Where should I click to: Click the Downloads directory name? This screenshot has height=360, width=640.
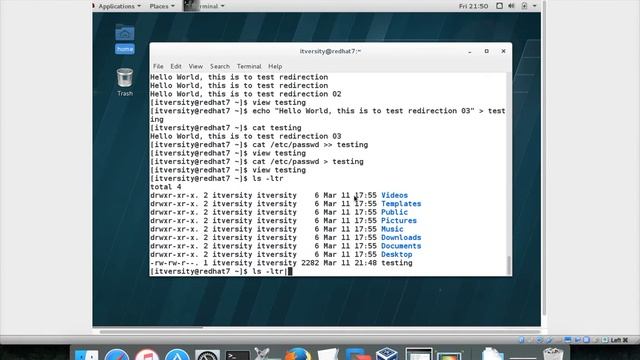(x=401, y=238)
